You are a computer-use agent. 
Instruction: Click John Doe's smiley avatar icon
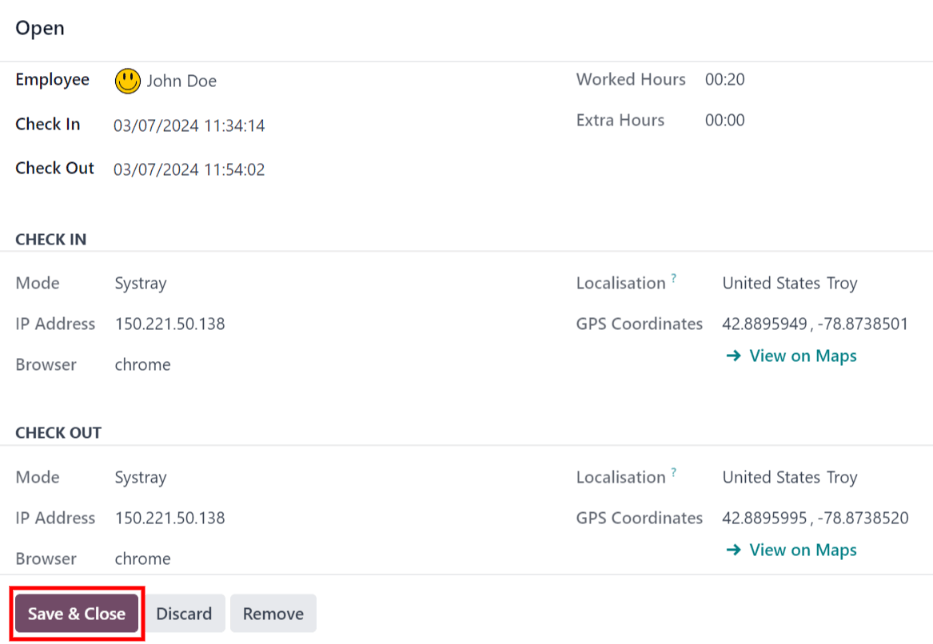tap(128, 81)
